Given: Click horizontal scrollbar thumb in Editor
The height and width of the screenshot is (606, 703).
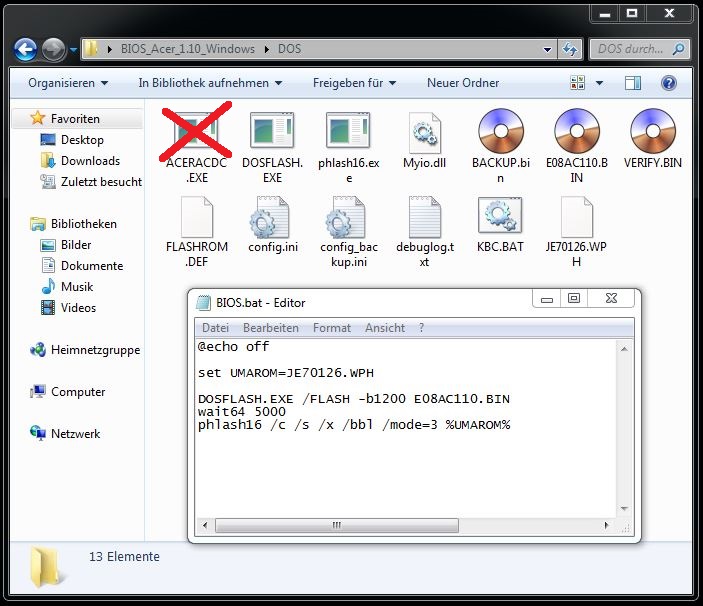Looking at the screenshot, I should click(337, 525).
